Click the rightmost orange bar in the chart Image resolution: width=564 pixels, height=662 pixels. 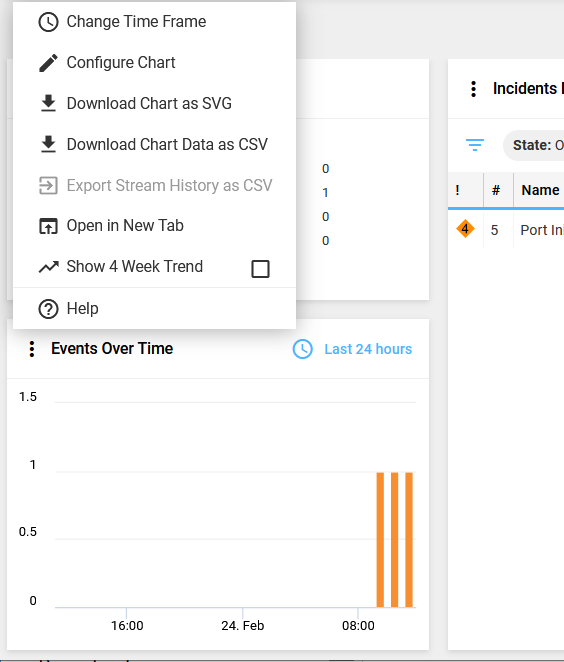click(x=409, y=540)
